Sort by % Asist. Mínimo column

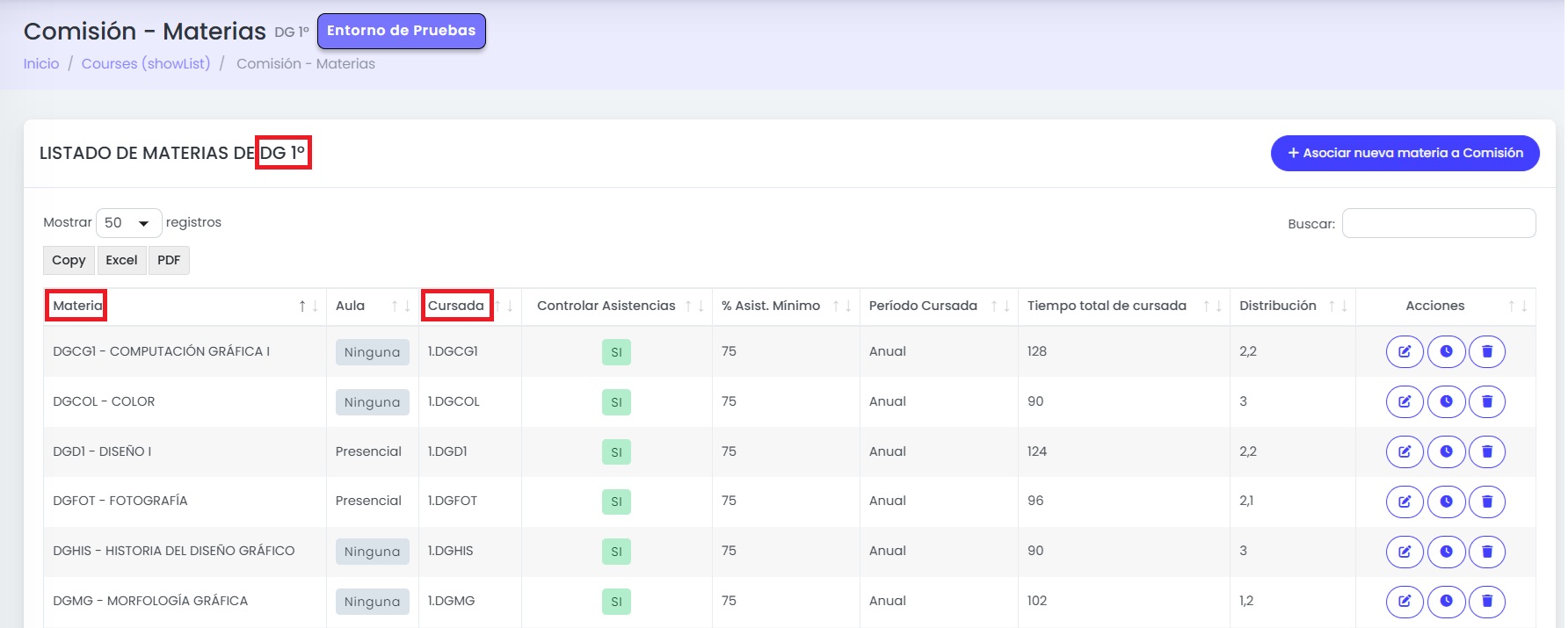(x=786, y=307)
